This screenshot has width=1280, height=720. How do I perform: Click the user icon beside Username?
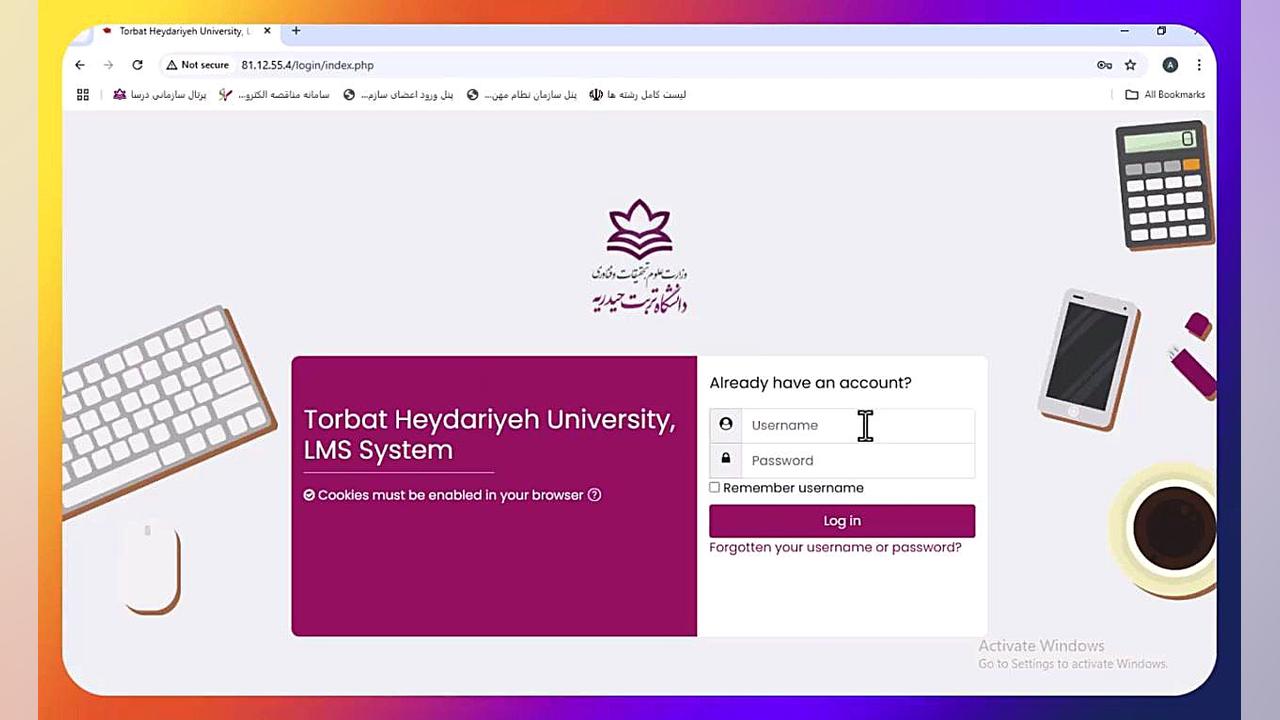[x=726, y=425]
